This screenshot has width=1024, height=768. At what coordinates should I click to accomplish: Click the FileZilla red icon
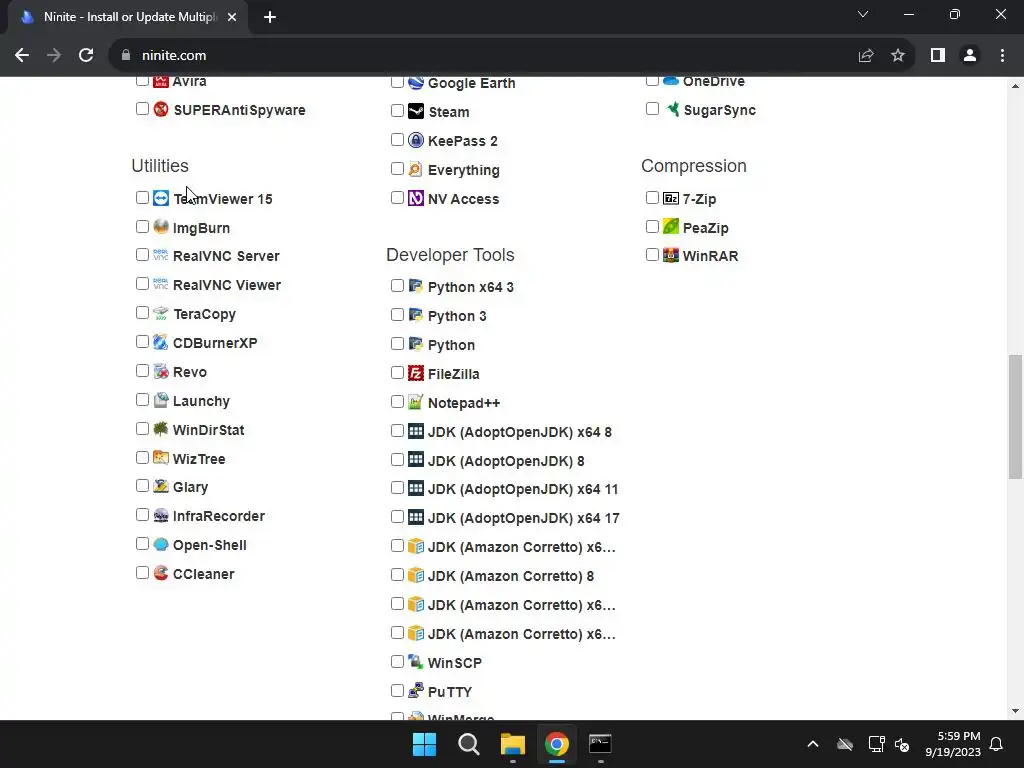[x=416, y=373]
